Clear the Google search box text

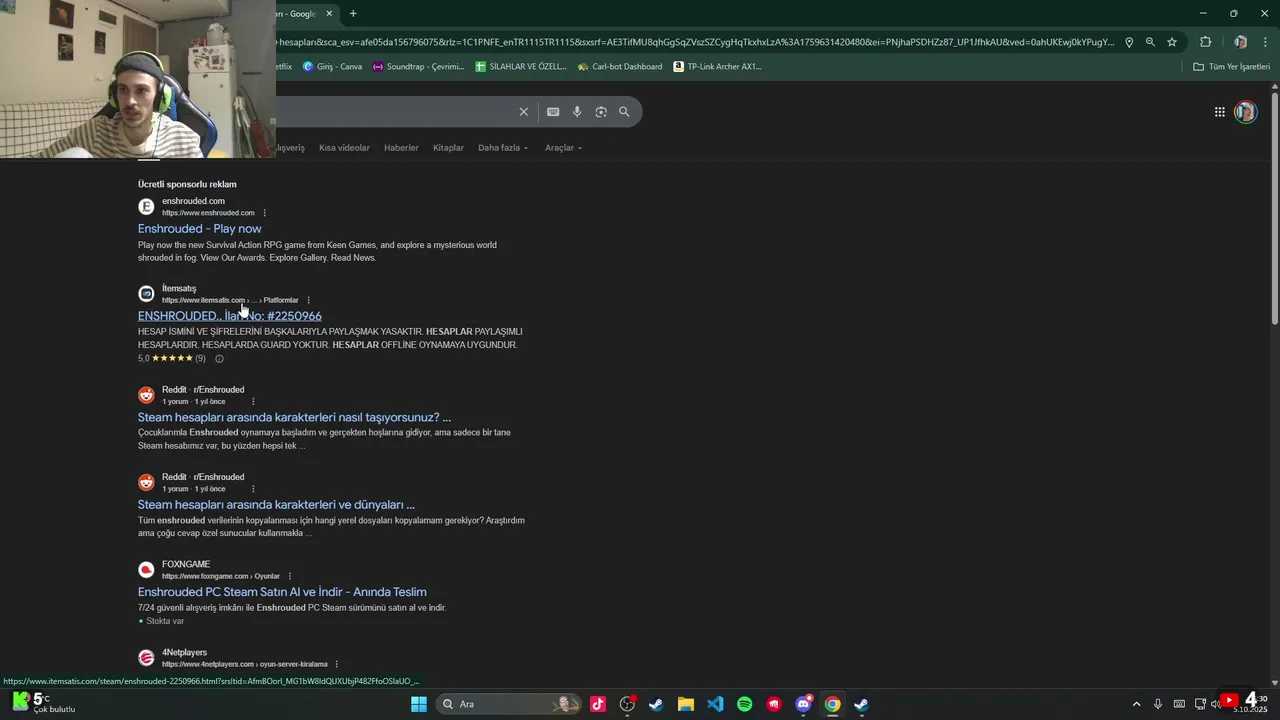point(523,112)
